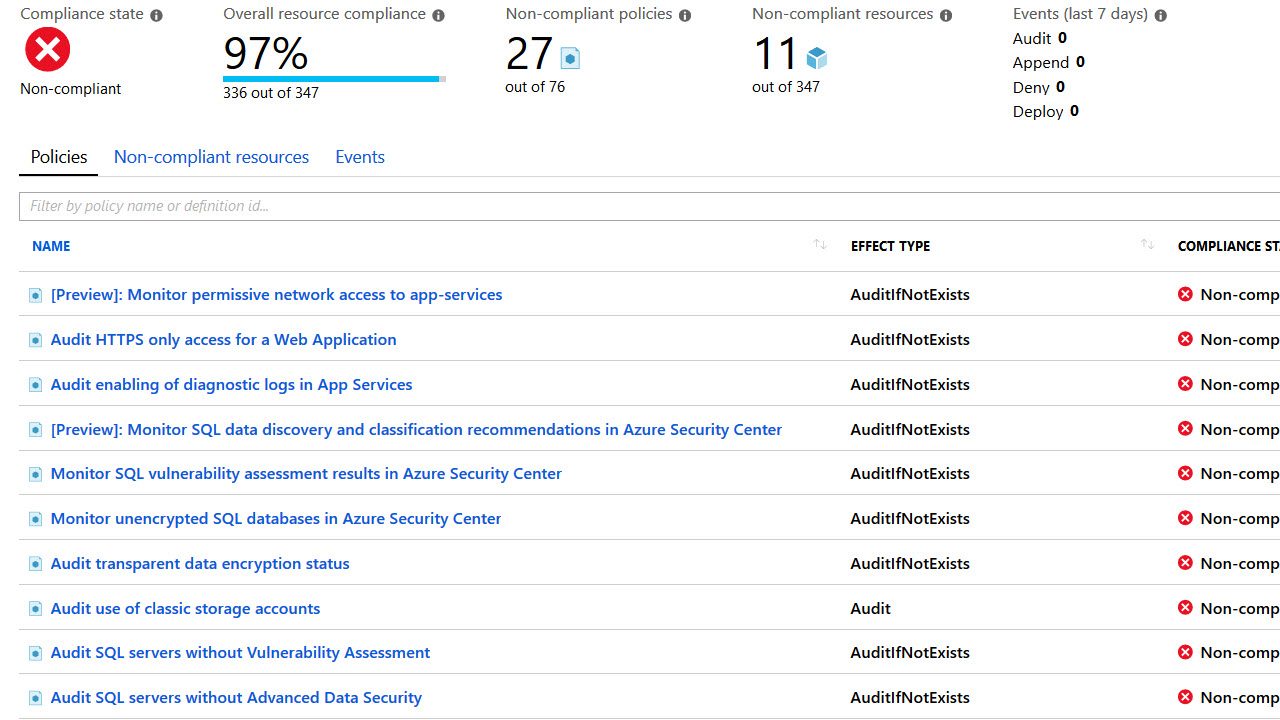Viewport: 1280px width, 720px height.
Task: Click AuditIfNotExists in the Audit HTTPS only row
Action: tap(910, 340)
